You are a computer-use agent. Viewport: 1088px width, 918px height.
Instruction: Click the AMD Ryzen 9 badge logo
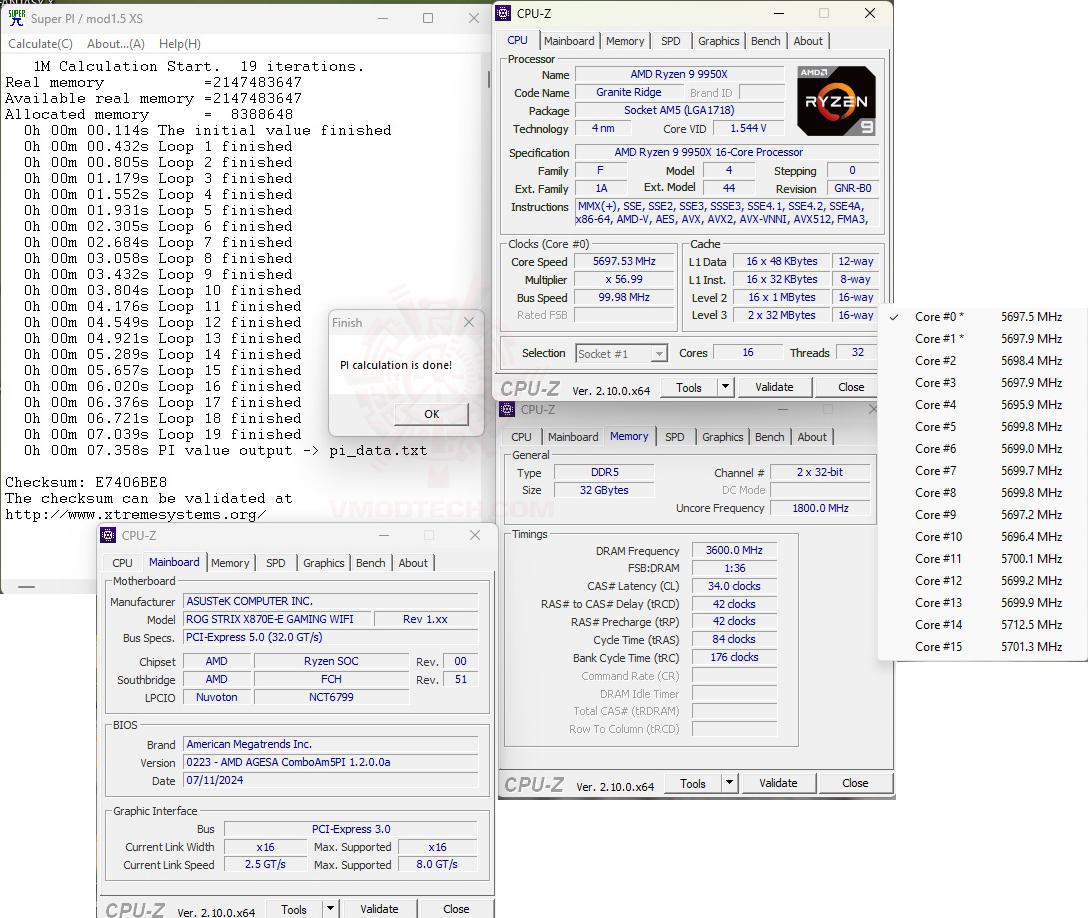[836, 101]
